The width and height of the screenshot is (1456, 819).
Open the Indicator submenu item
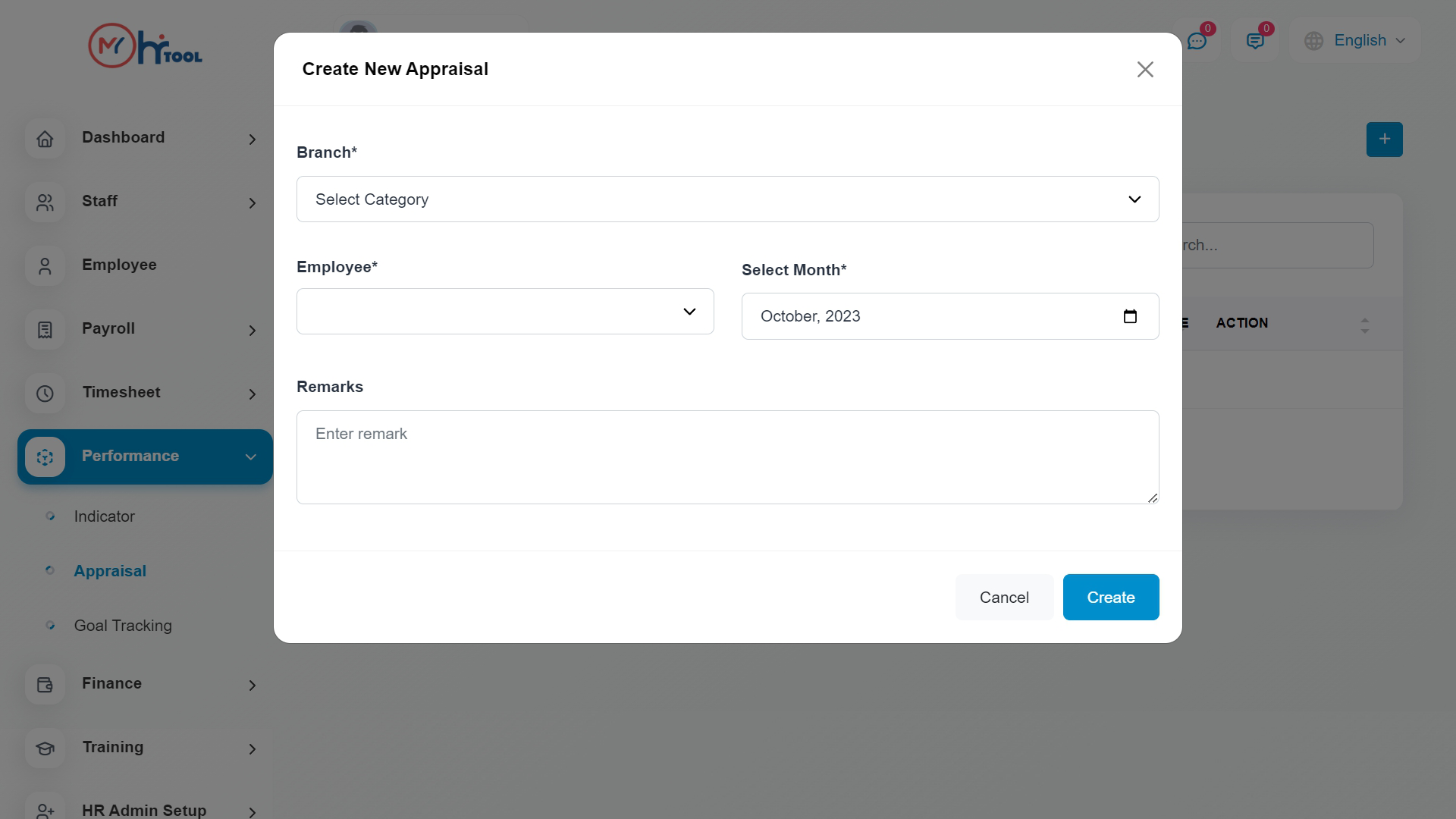pyautogui.click(x=105, y=516)
